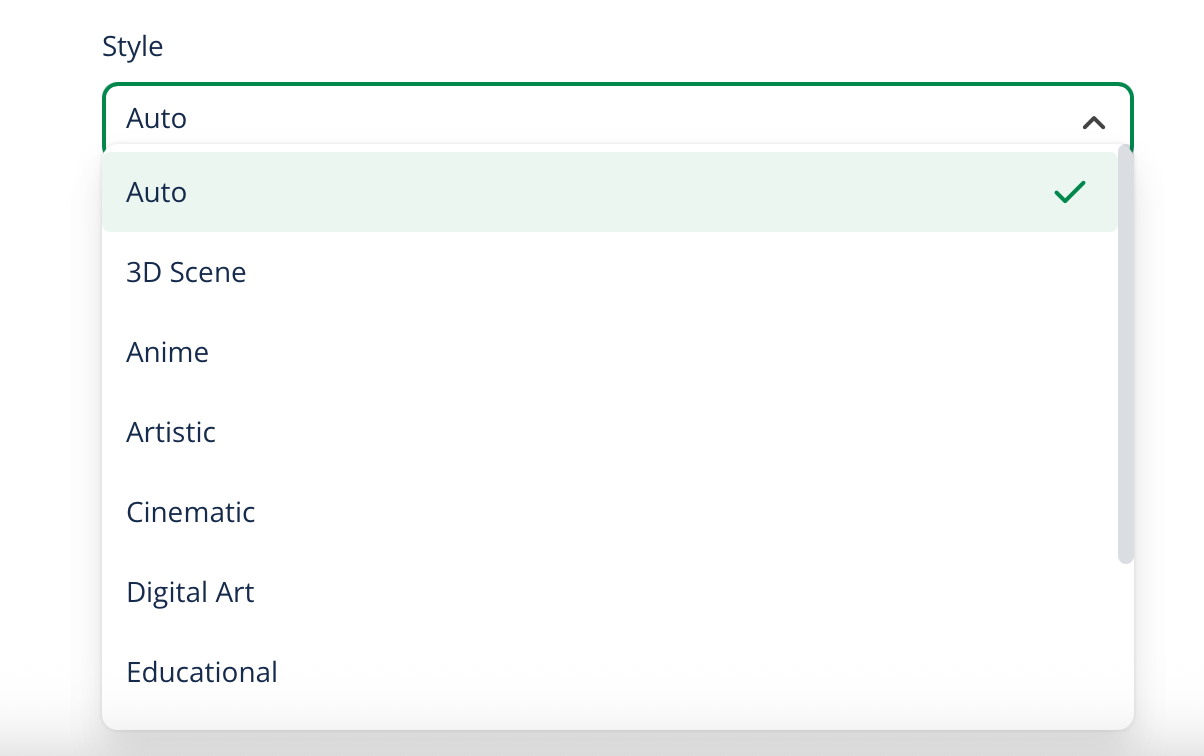Pick the Artistic style option
1204x756 pixels.
pyautogui.click(x=171, y=432)
